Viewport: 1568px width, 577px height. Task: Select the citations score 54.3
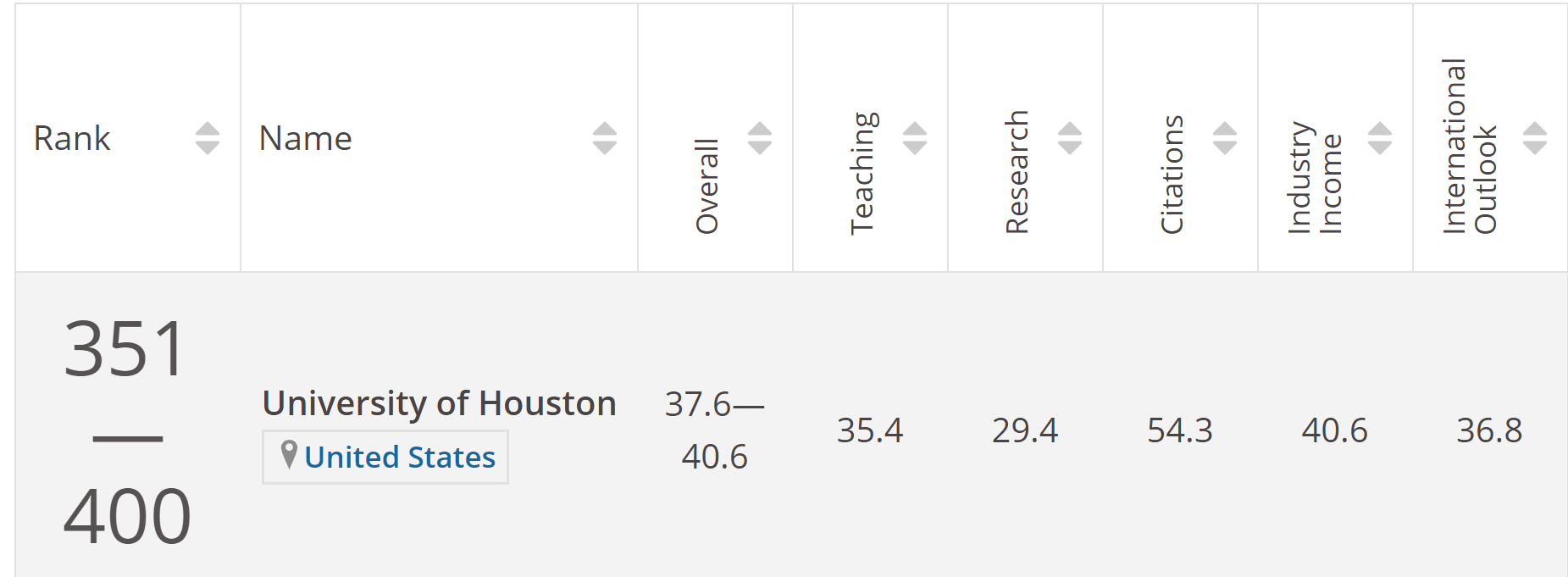[x=1180, y=430]
